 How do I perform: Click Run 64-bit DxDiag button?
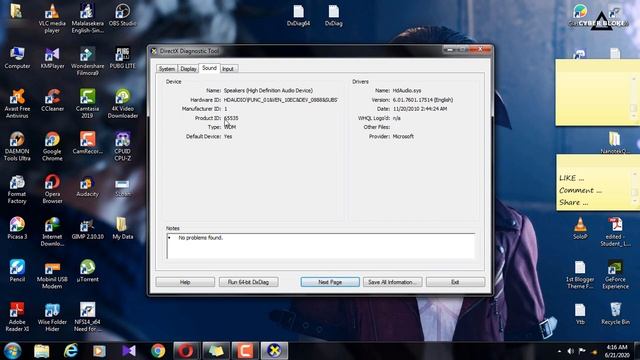click(x=248, y=282)
